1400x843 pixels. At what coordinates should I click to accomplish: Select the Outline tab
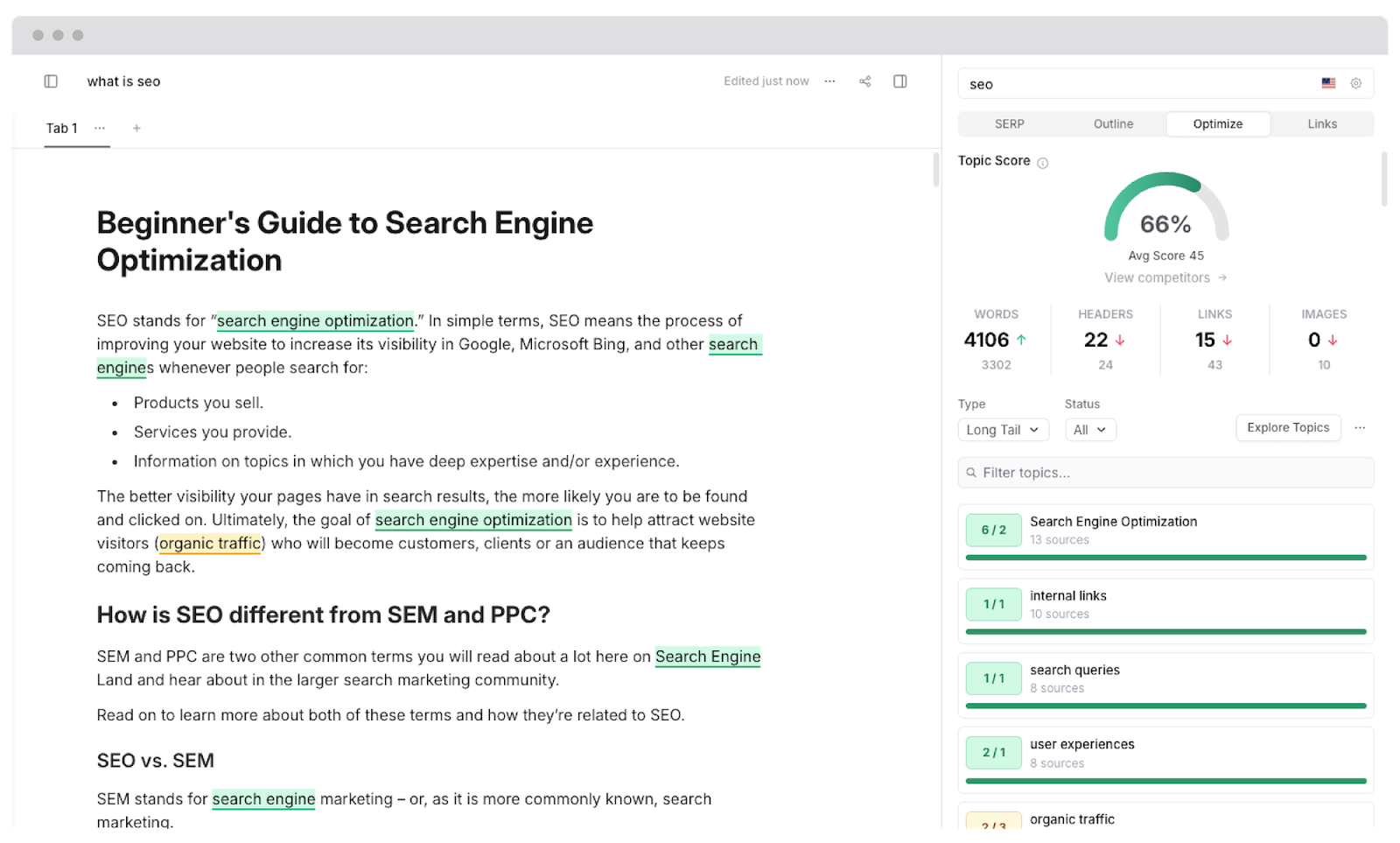tap(1113, 123)
